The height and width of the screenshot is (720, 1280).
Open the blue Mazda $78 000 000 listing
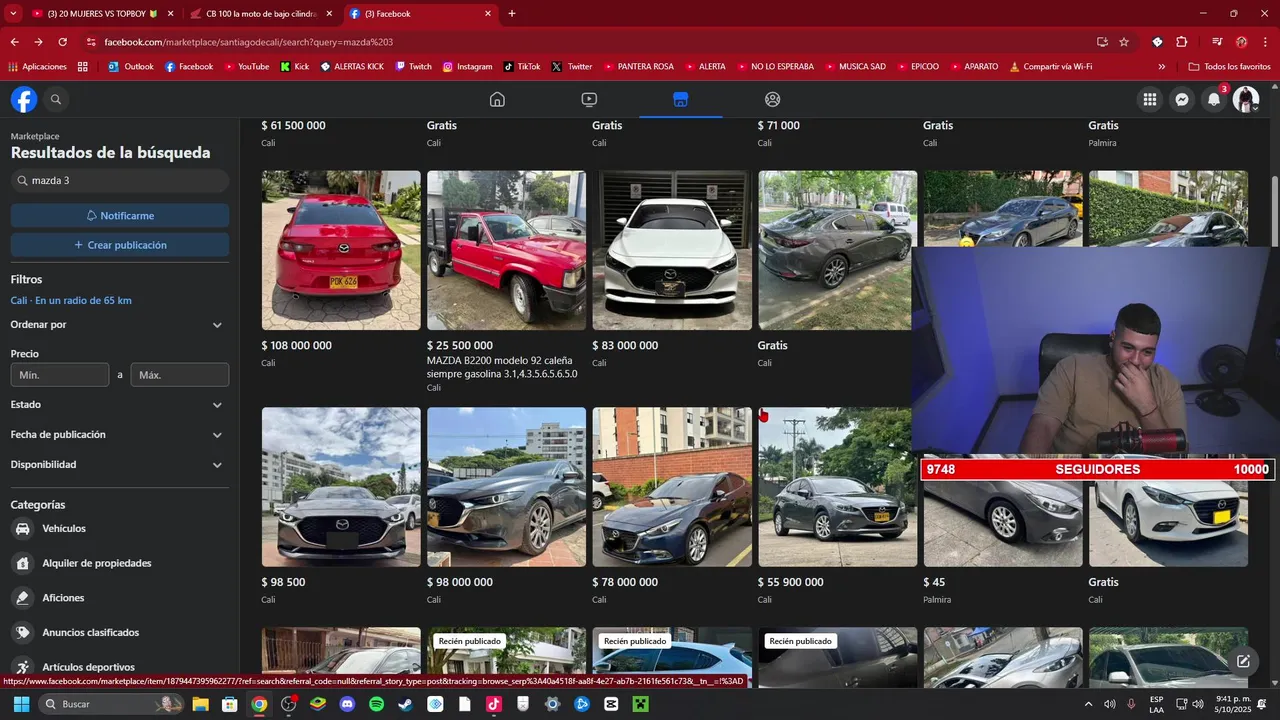[672, 487]
